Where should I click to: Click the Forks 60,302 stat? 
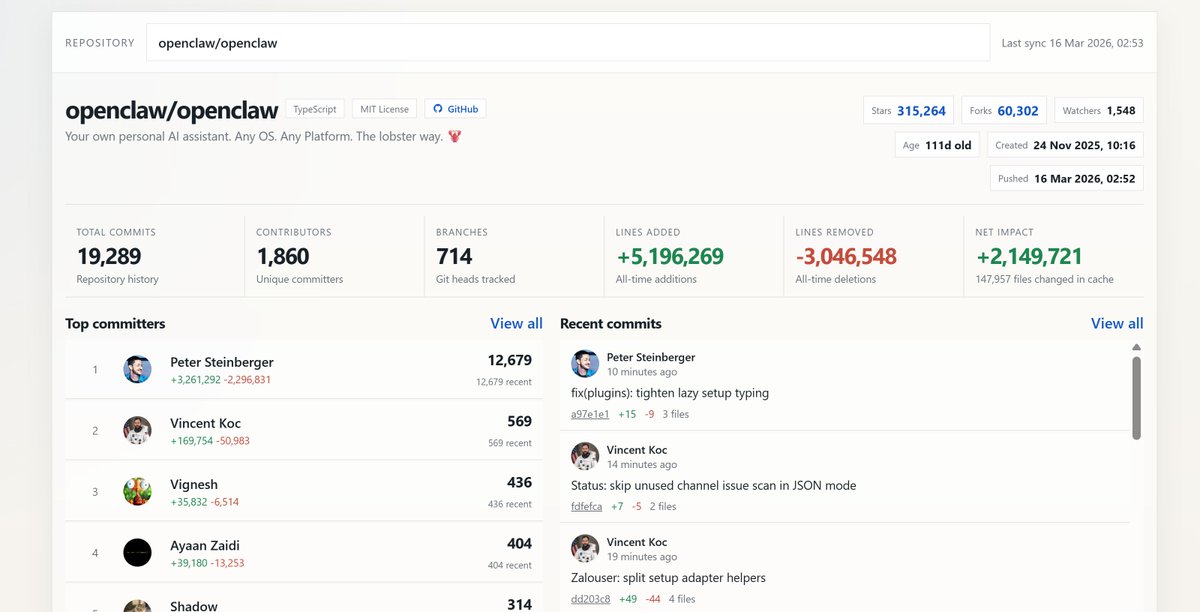point(1004,111)
